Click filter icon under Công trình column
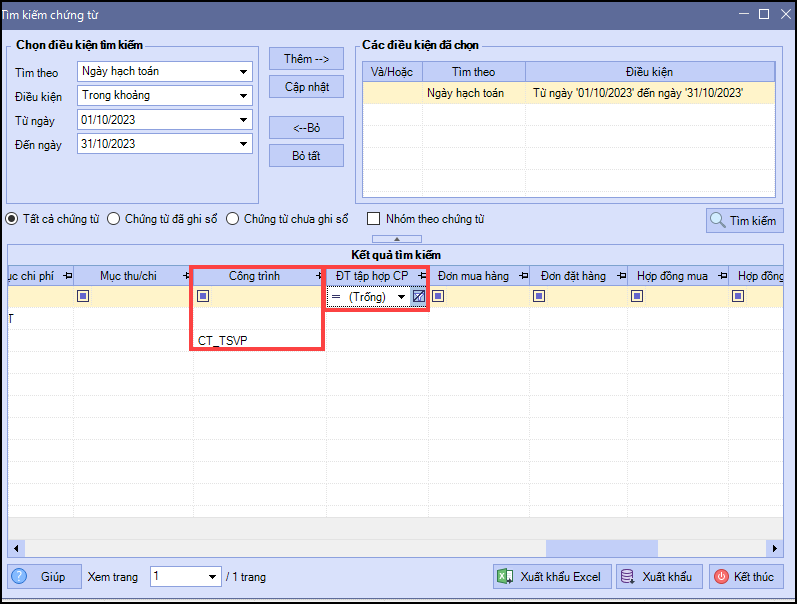This screenshot has height=604, width=797. pyautogui.click(x=203, y=296)
